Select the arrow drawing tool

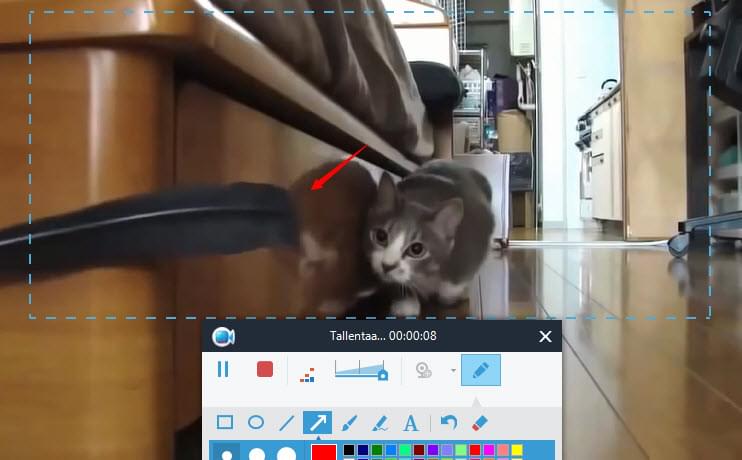pos(318,423)
